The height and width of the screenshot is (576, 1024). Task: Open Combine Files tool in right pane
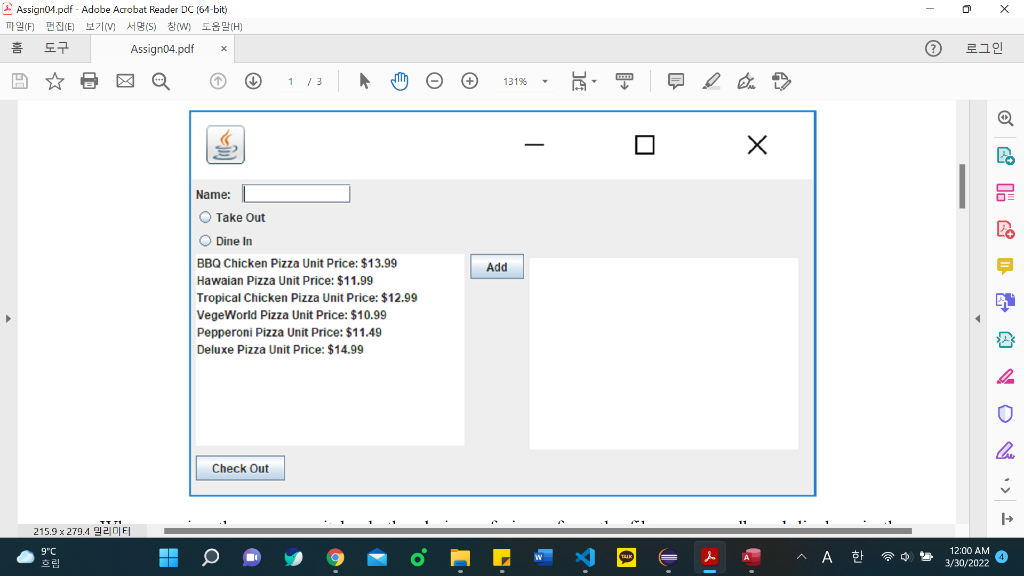point(1005,302)
